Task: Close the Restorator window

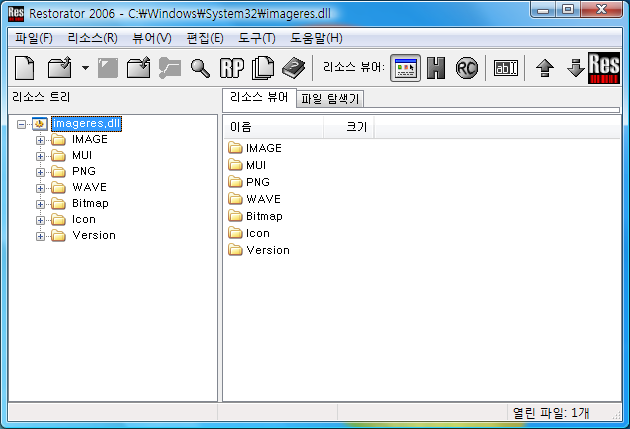Action: (x=601, y=10)
